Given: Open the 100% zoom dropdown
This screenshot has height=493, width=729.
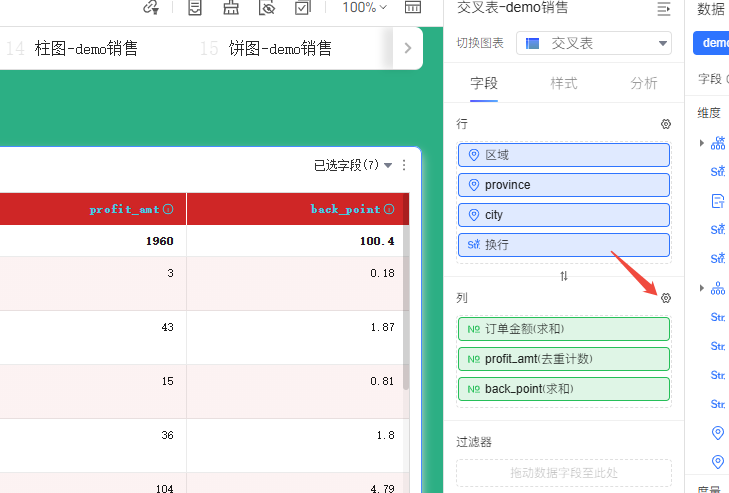Looking at the screenshot, I should [x=365, y=8].
